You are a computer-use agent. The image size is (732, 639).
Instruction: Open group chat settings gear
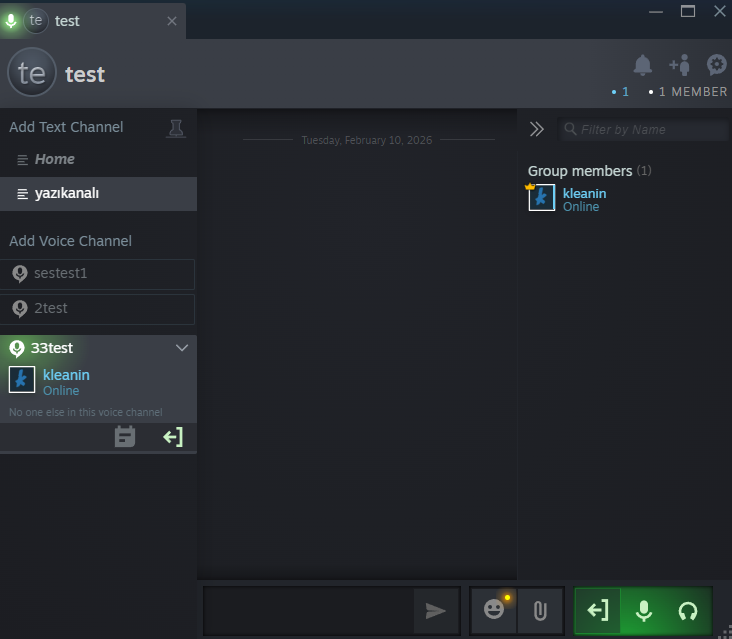[x=716, y=65]
